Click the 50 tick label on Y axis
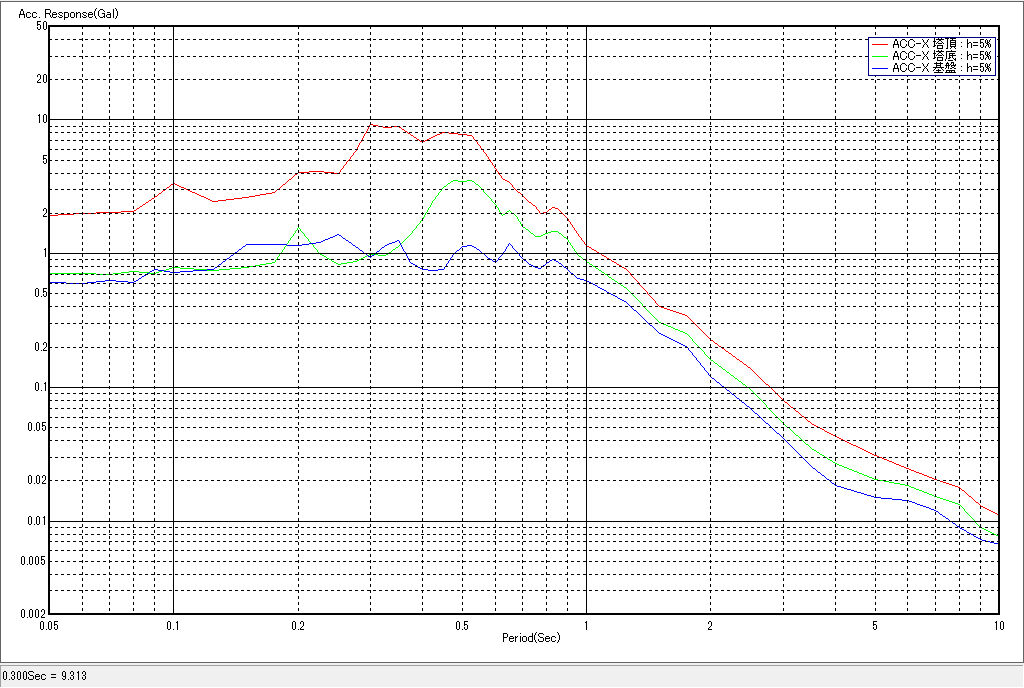The width and height of the screenshot is (1024, 688). point(41,26)
